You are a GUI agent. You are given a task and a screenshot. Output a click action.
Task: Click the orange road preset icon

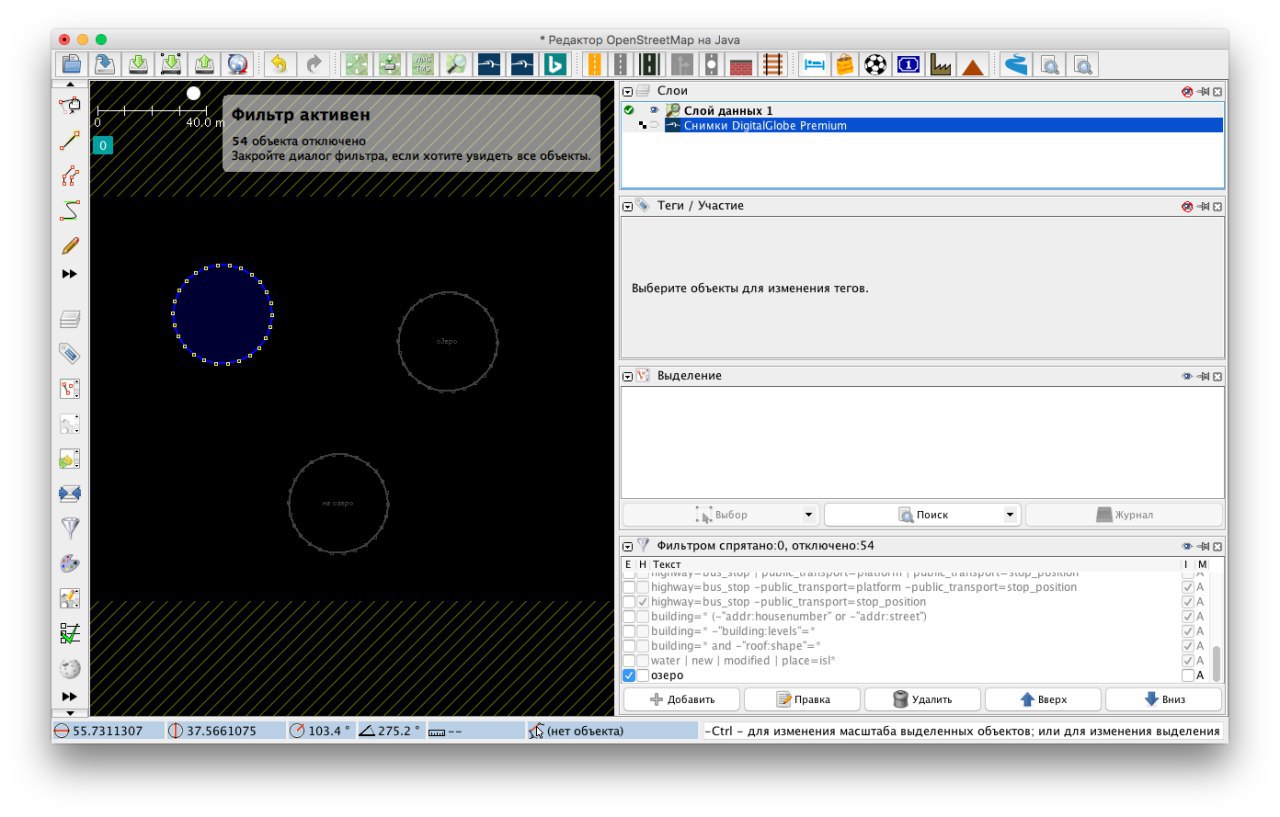(595, 65)
